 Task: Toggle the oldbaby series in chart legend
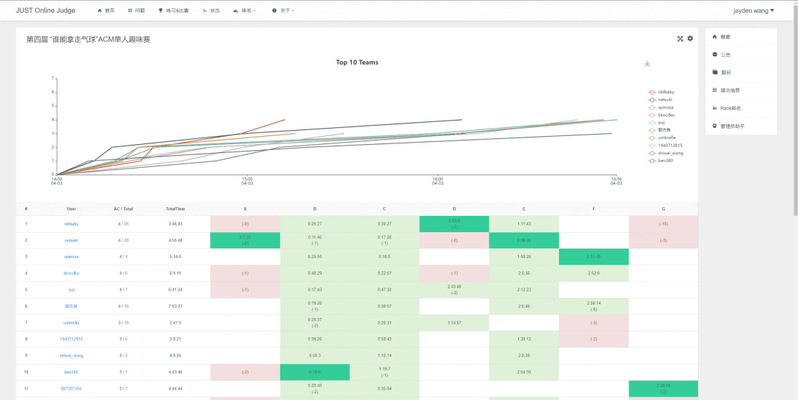[x=666, y=92]
